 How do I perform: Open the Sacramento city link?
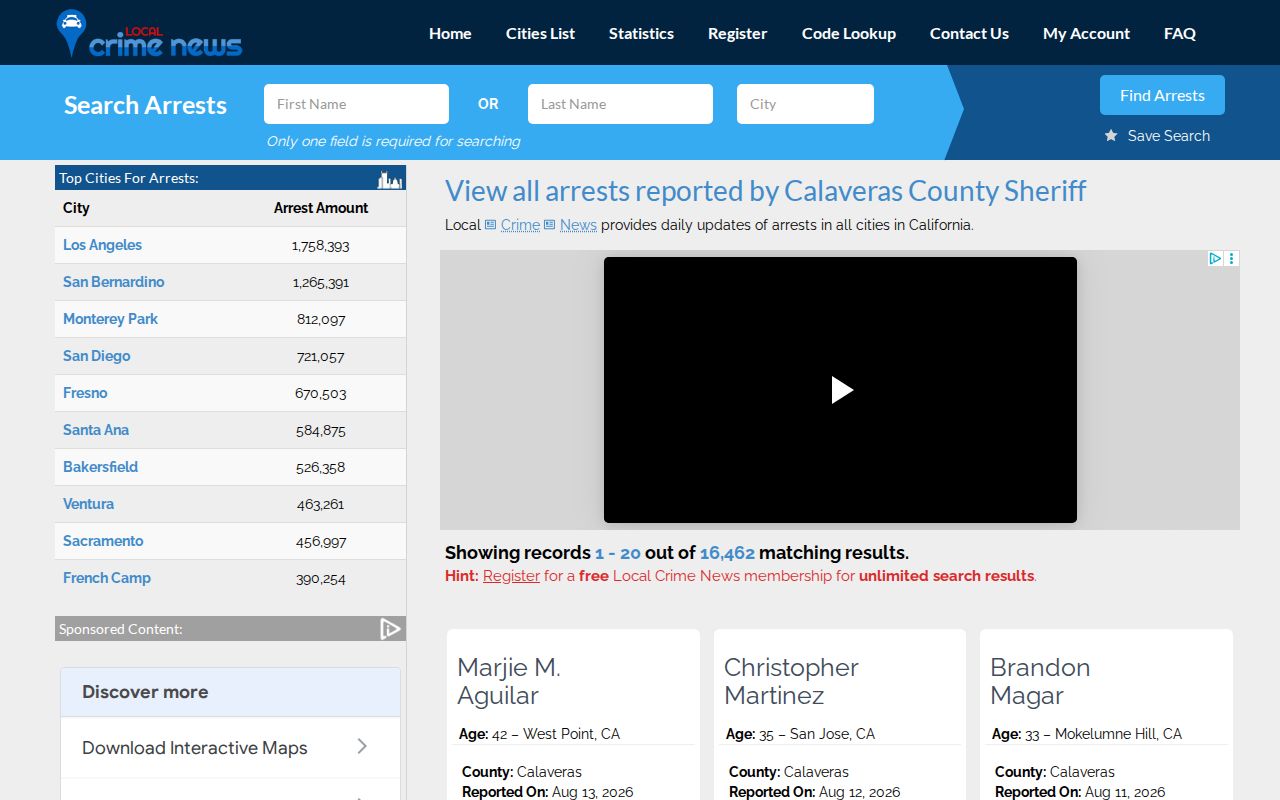(x=103, y=541)
